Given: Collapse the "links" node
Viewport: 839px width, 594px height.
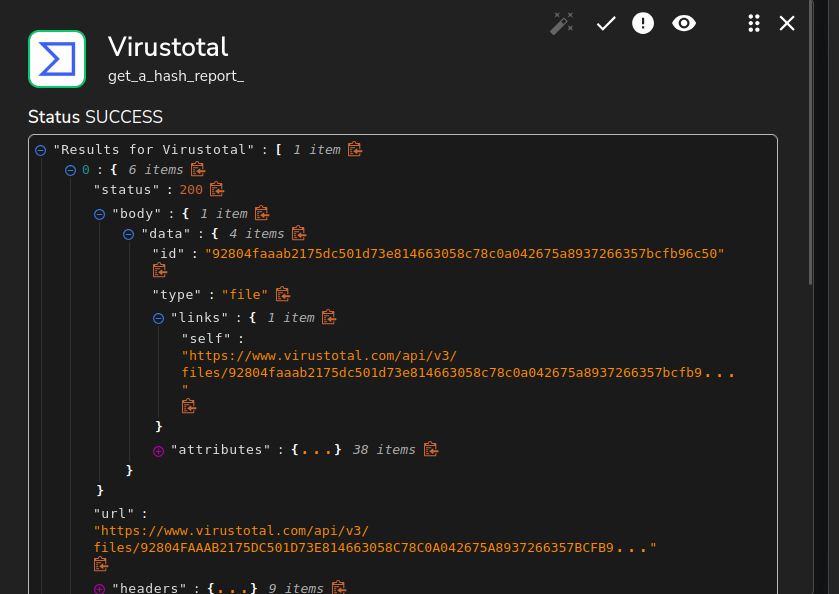Looking at the screenshot, I should (x=159, y=318).
